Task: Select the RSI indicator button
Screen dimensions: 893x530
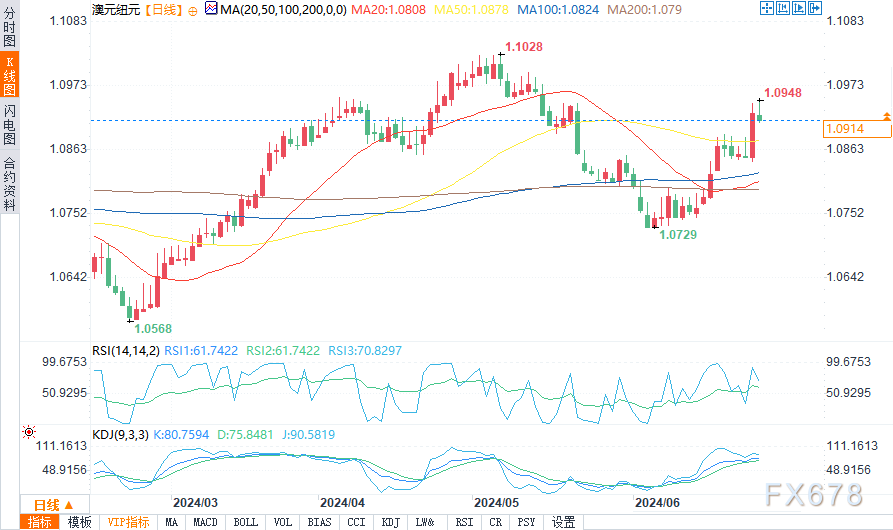Action: click(x=464, y=522)
